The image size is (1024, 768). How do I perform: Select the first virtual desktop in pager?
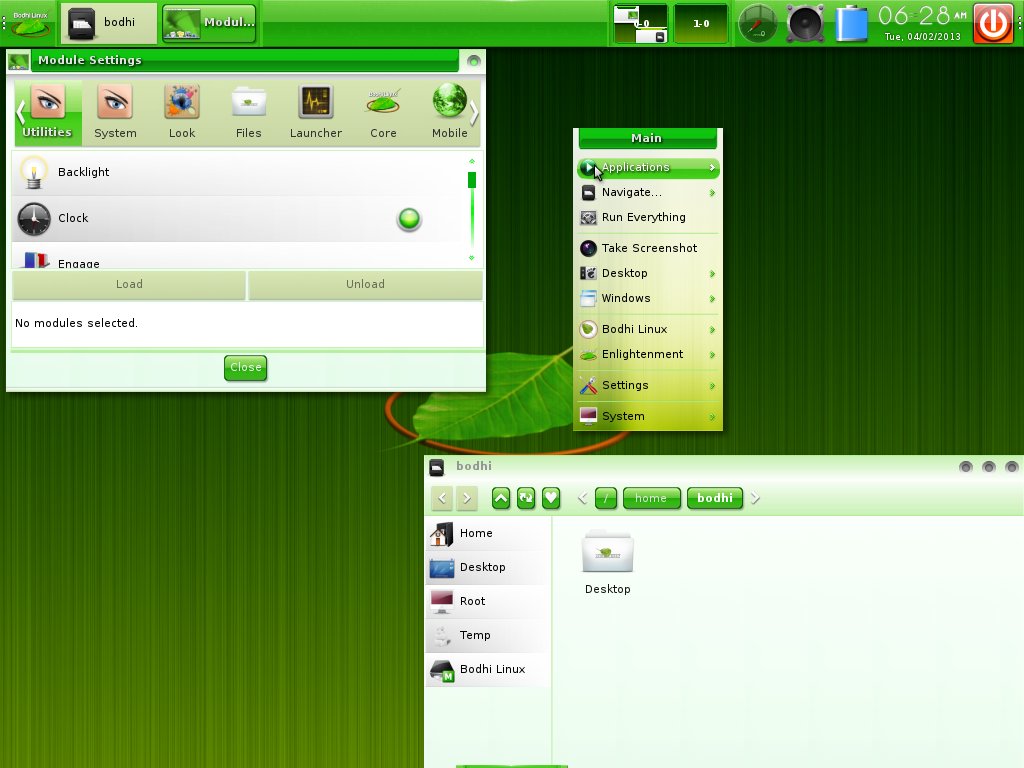click(x=640, y=24)
